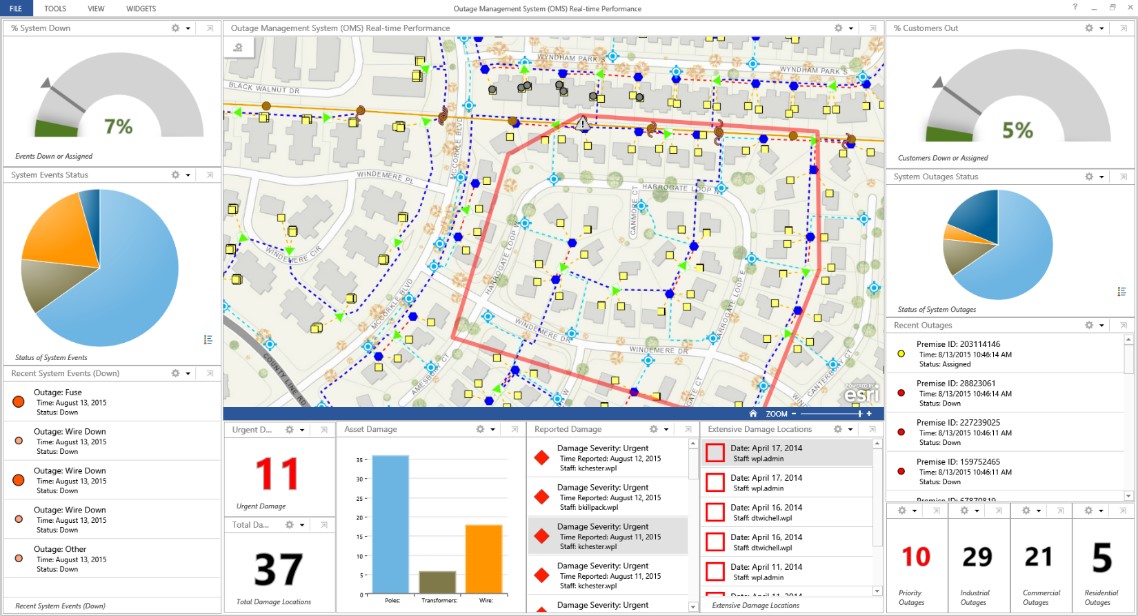Viewport: 1138px width, 616px height.
Task: Open settings gear in % System Down panel
Action: pyautogui.click(x=175, y=28)
